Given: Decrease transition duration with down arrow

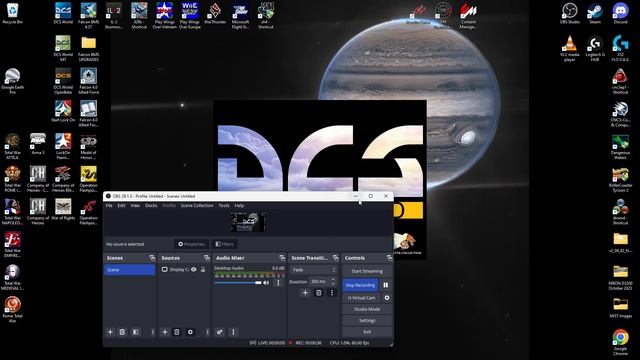Looking at the screenshot, I should [x=333, y=284].
